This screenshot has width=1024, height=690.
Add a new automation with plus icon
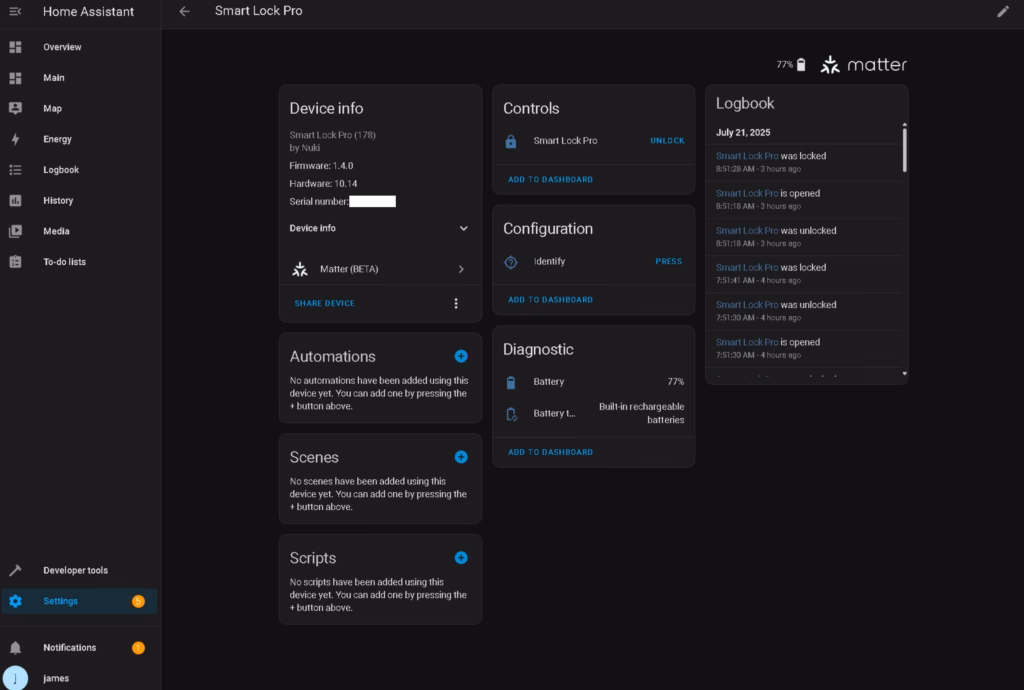click(x=461, y=356)
